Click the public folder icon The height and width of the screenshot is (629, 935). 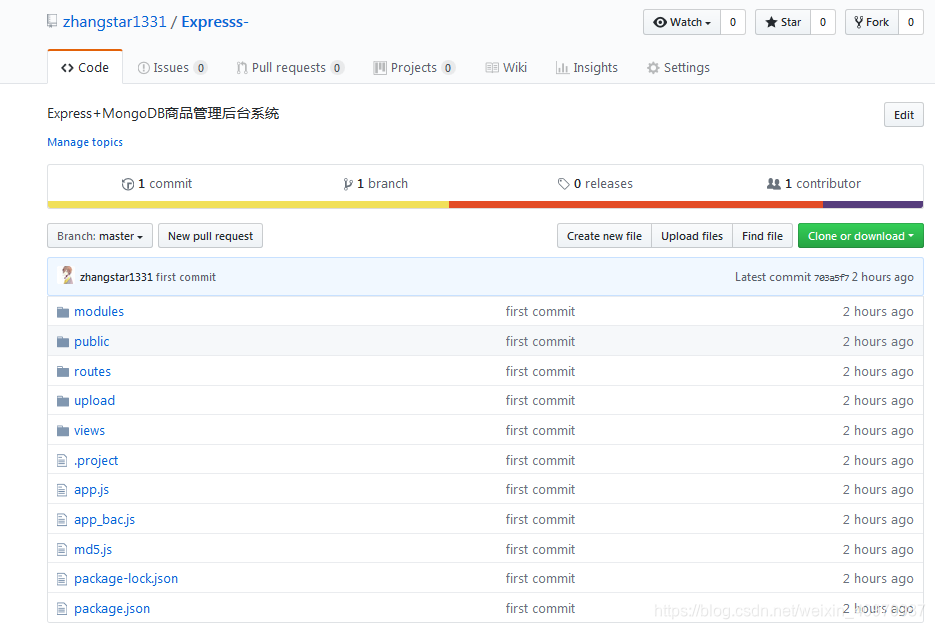point(63,342)
